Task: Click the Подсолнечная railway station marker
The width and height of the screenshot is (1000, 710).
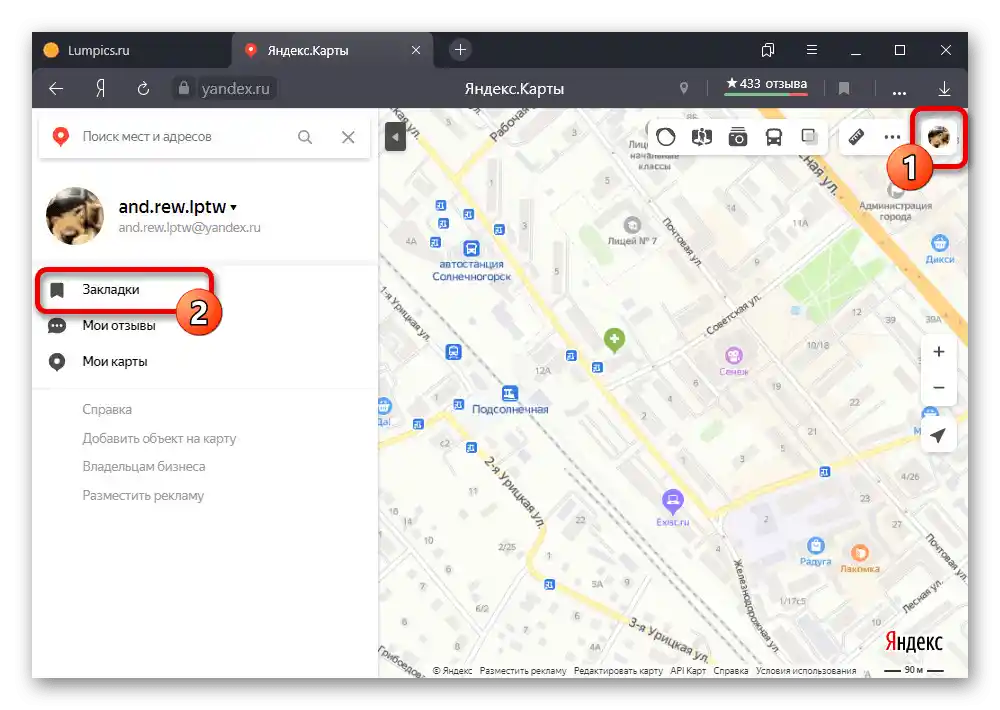Action: [x=510, y=393]
